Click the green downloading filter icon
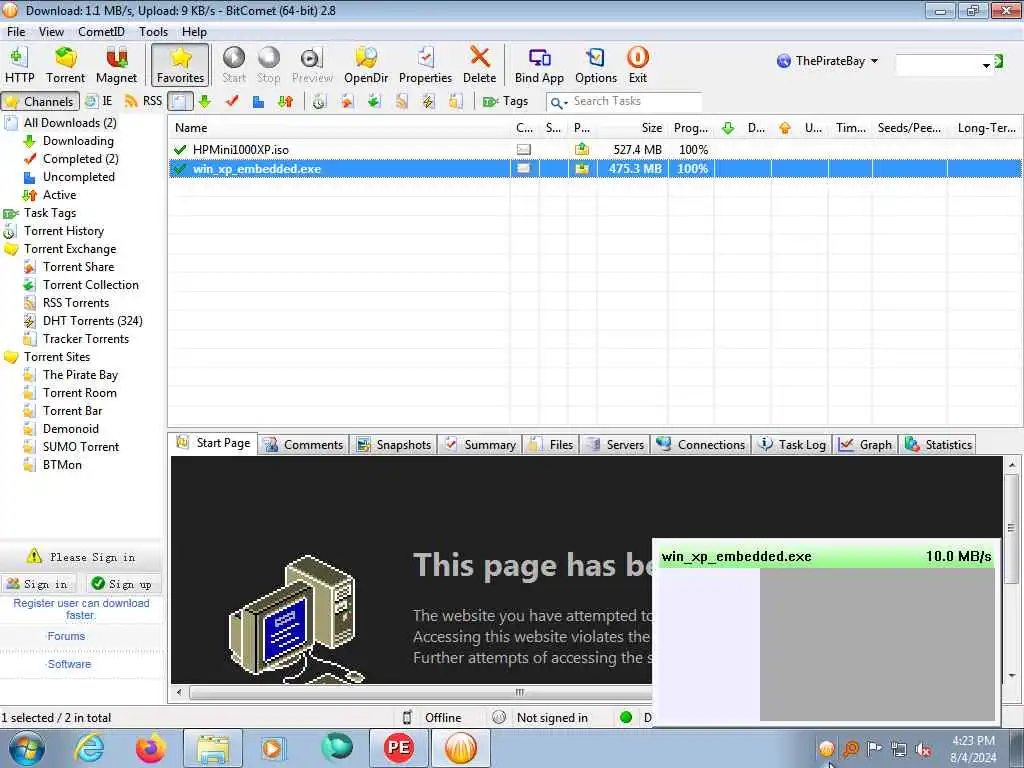The image size is (1024, 768). tap(204, 101)
